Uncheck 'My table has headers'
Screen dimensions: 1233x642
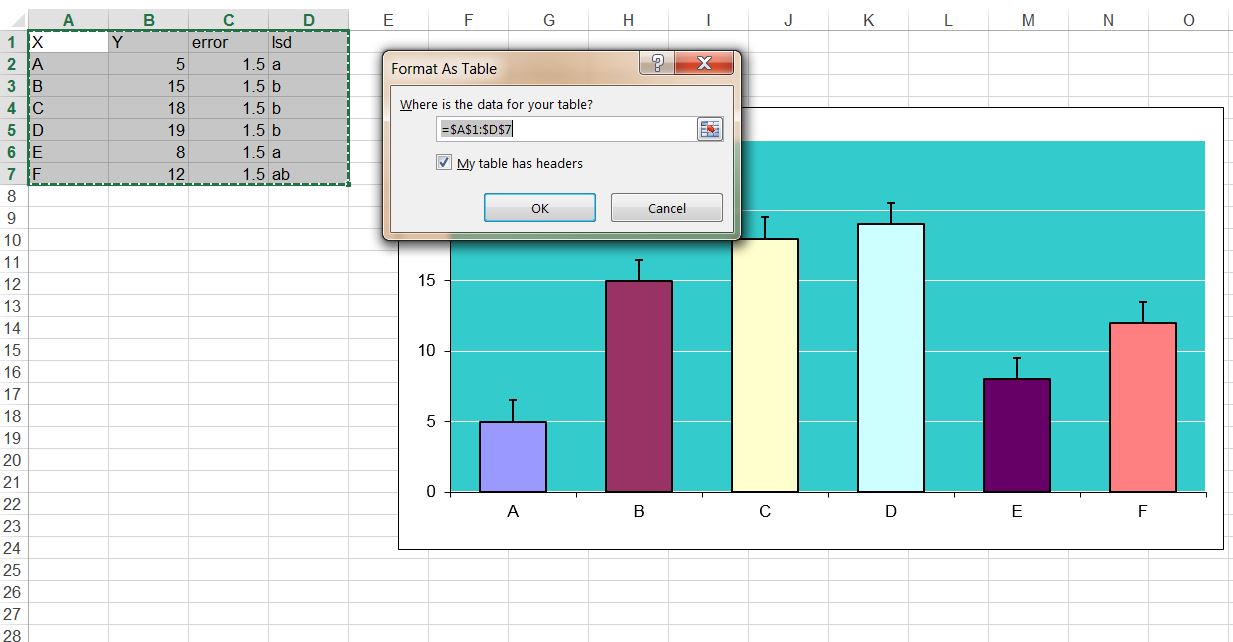tap(442, 162)
